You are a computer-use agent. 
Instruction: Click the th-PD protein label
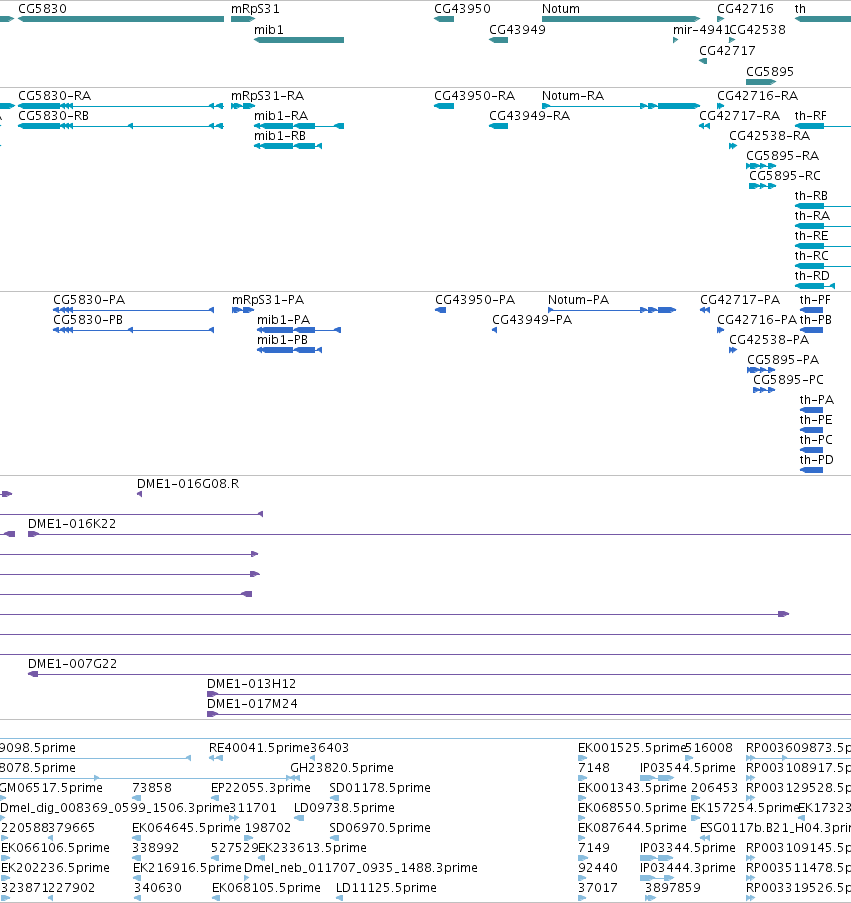[x=816, y=460]
